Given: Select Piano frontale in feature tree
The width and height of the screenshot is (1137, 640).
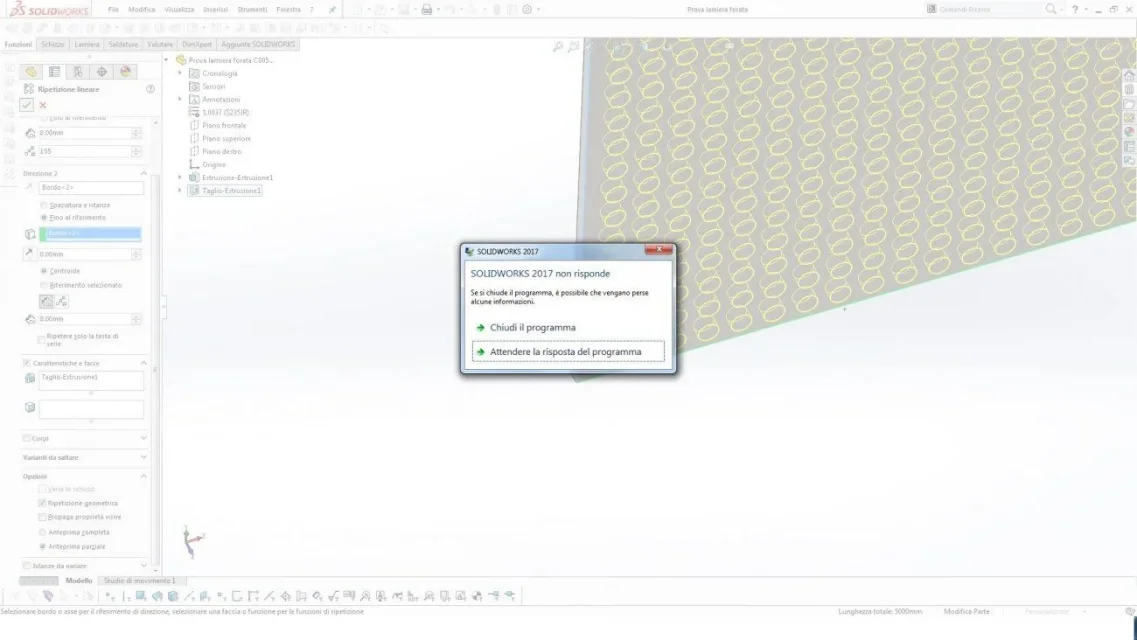Looking at the screenshot, I should 224,125.
